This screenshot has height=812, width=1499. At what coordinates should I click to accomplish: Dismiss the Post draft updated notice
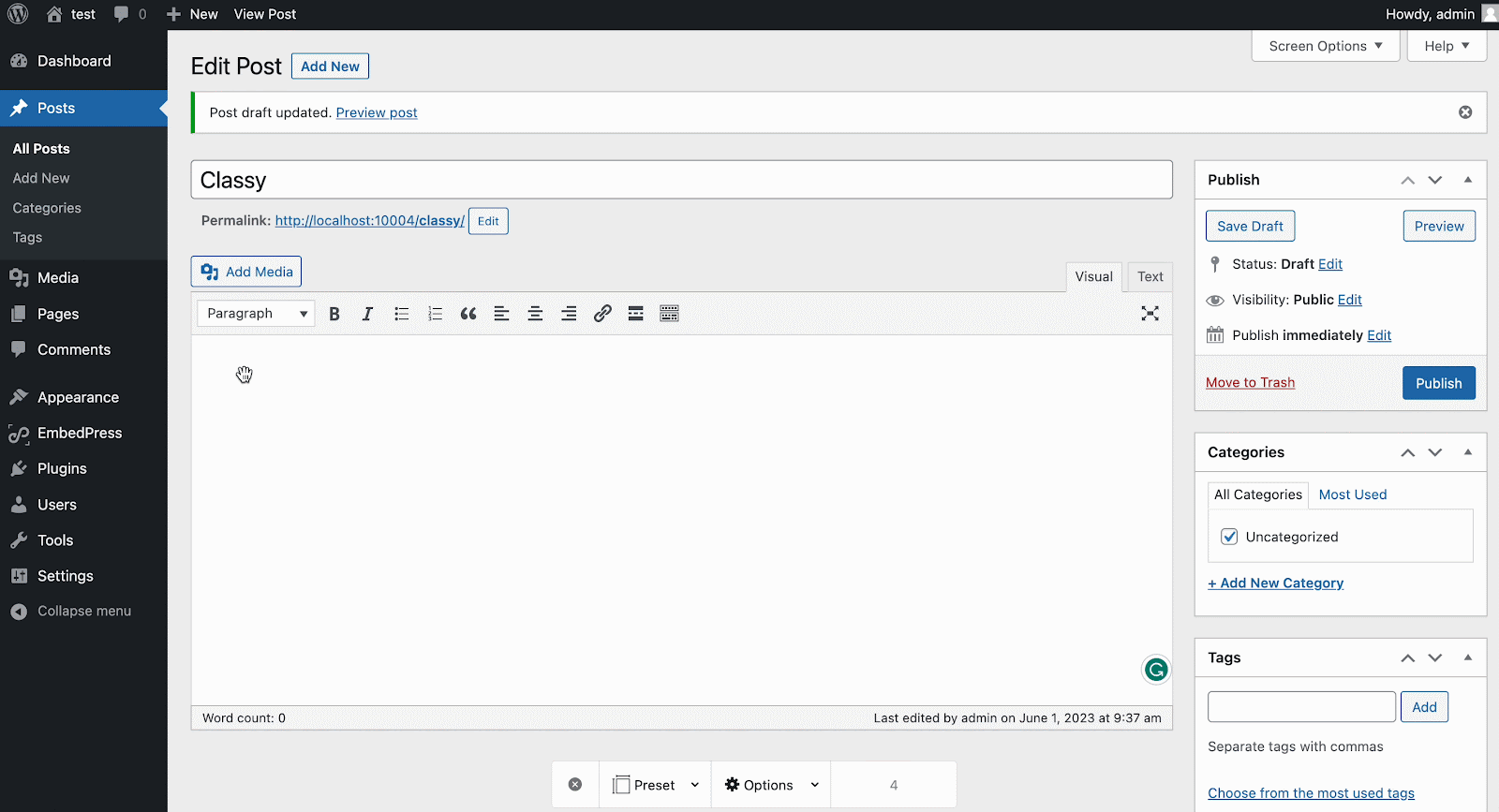click(1465, 112)
